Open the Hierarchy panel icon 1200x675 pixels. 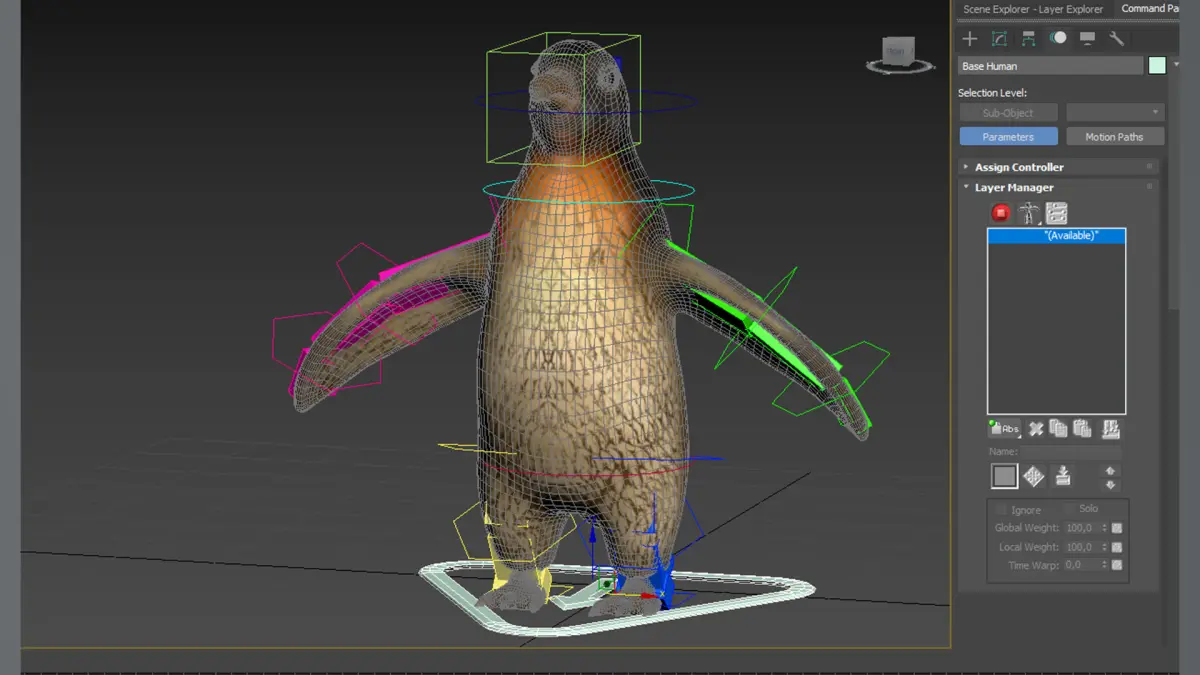coord(1028,39)
